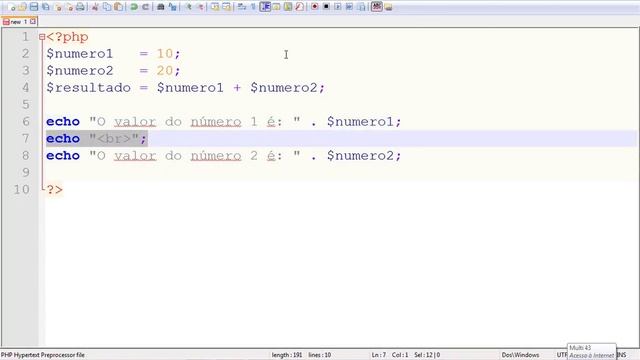Undo the last edit with green arrow

133,7
